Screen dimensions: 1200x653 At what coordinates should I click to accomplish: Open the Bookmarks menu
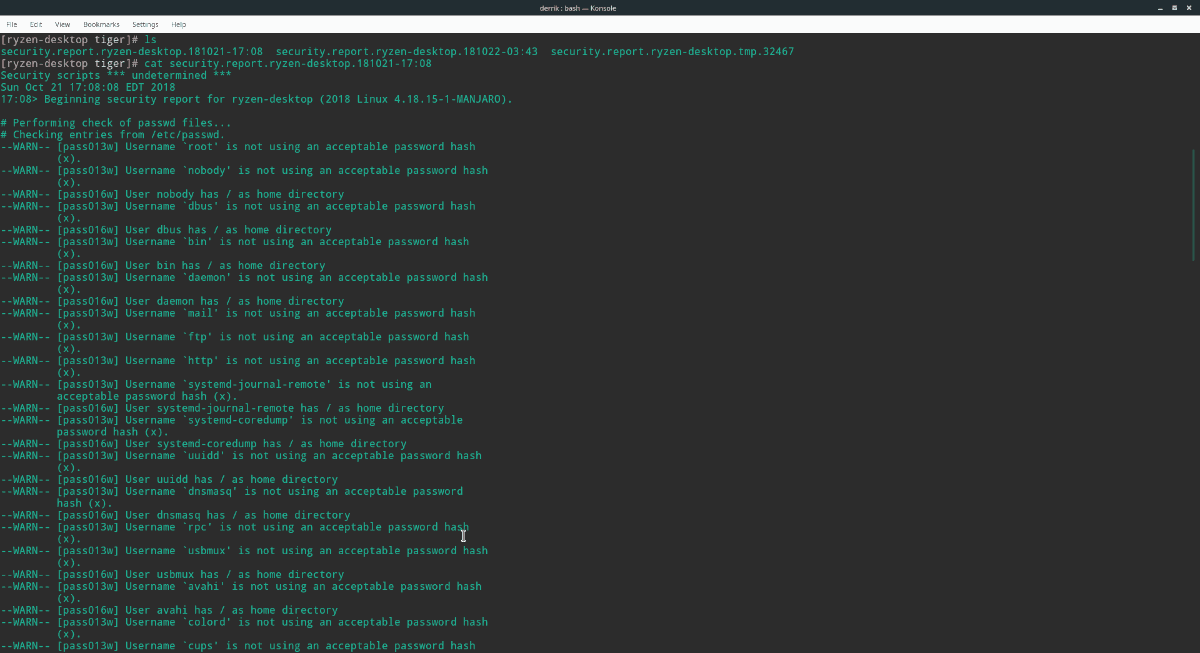101,24
